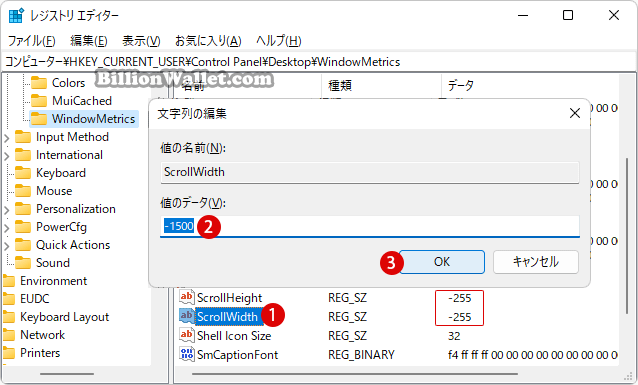Open the お気に入り(A) menu

click(208, 41)
